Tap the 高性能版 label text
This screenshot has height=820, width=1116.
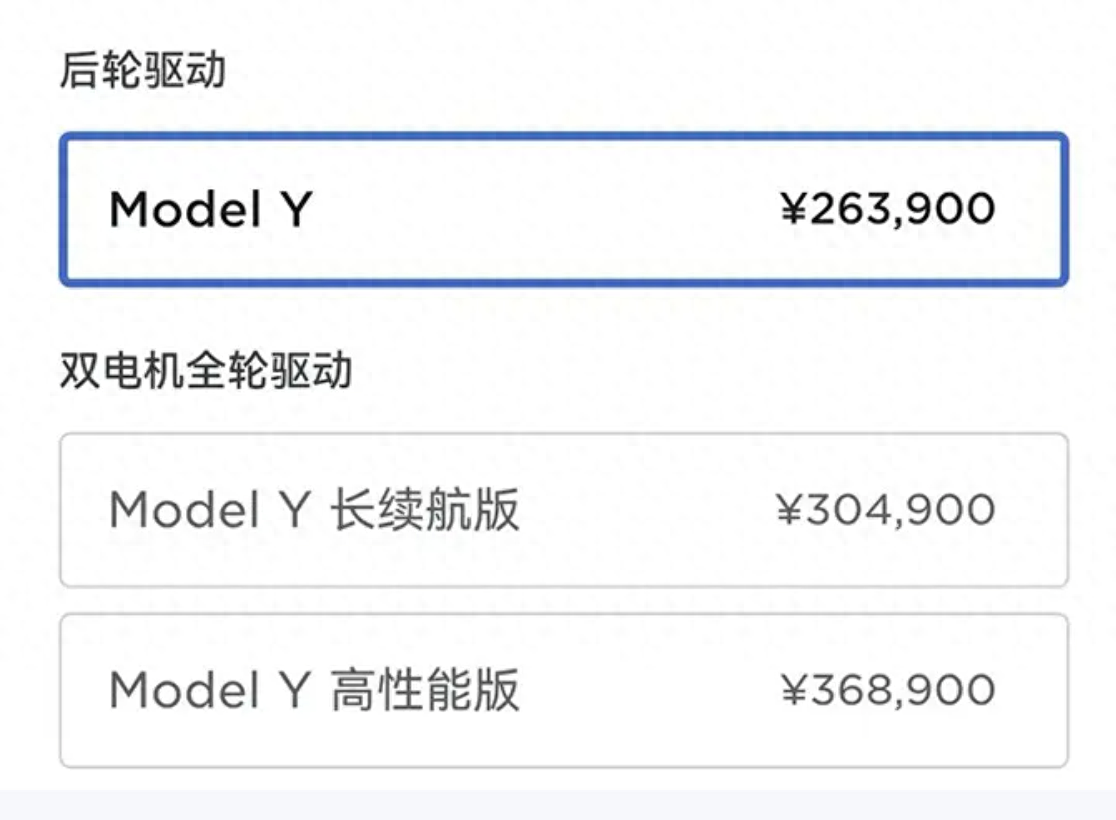[x=426, y=690]
